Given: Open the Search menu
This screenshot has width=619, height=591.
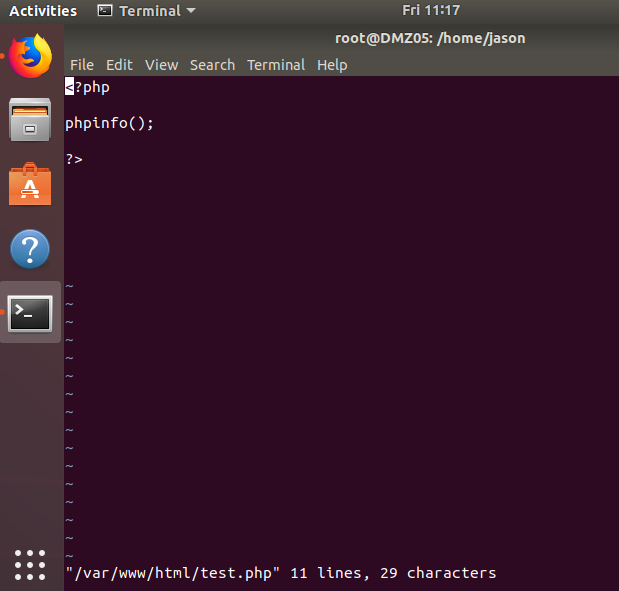Looking at the screenshot, I should (x=212, y=65).
